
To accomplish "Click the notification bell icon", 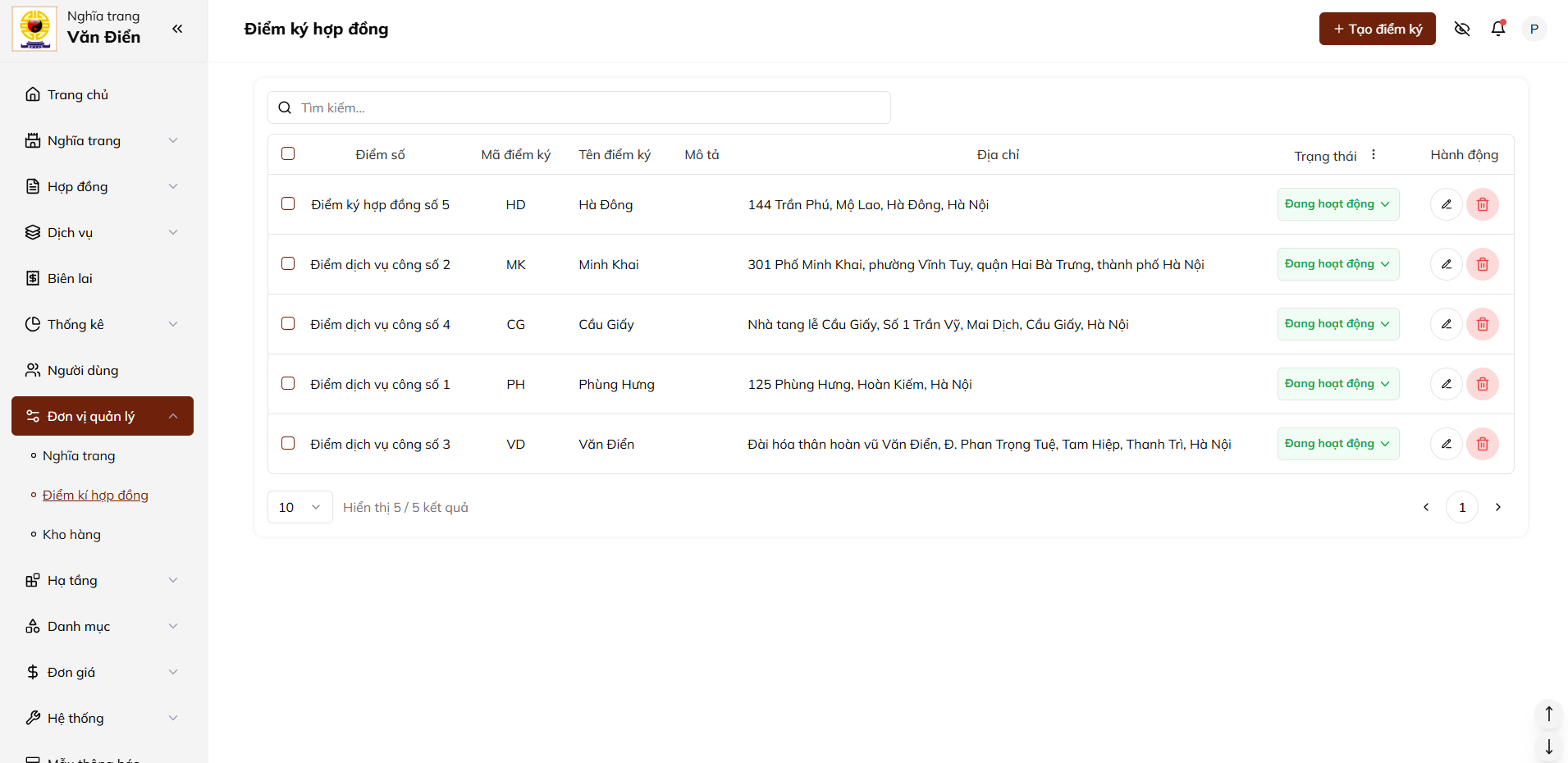I will (x=1497, y=29).
